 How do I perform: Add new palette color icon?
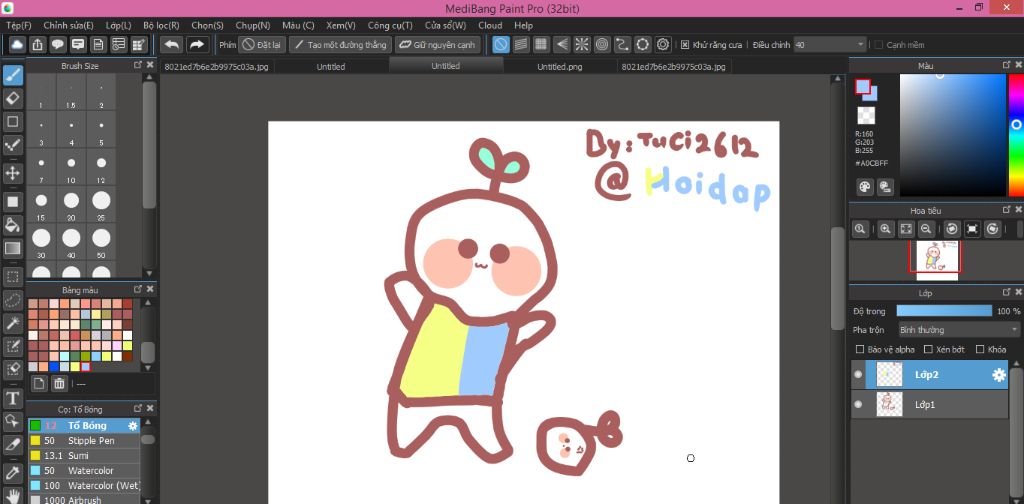pos(39,384)
